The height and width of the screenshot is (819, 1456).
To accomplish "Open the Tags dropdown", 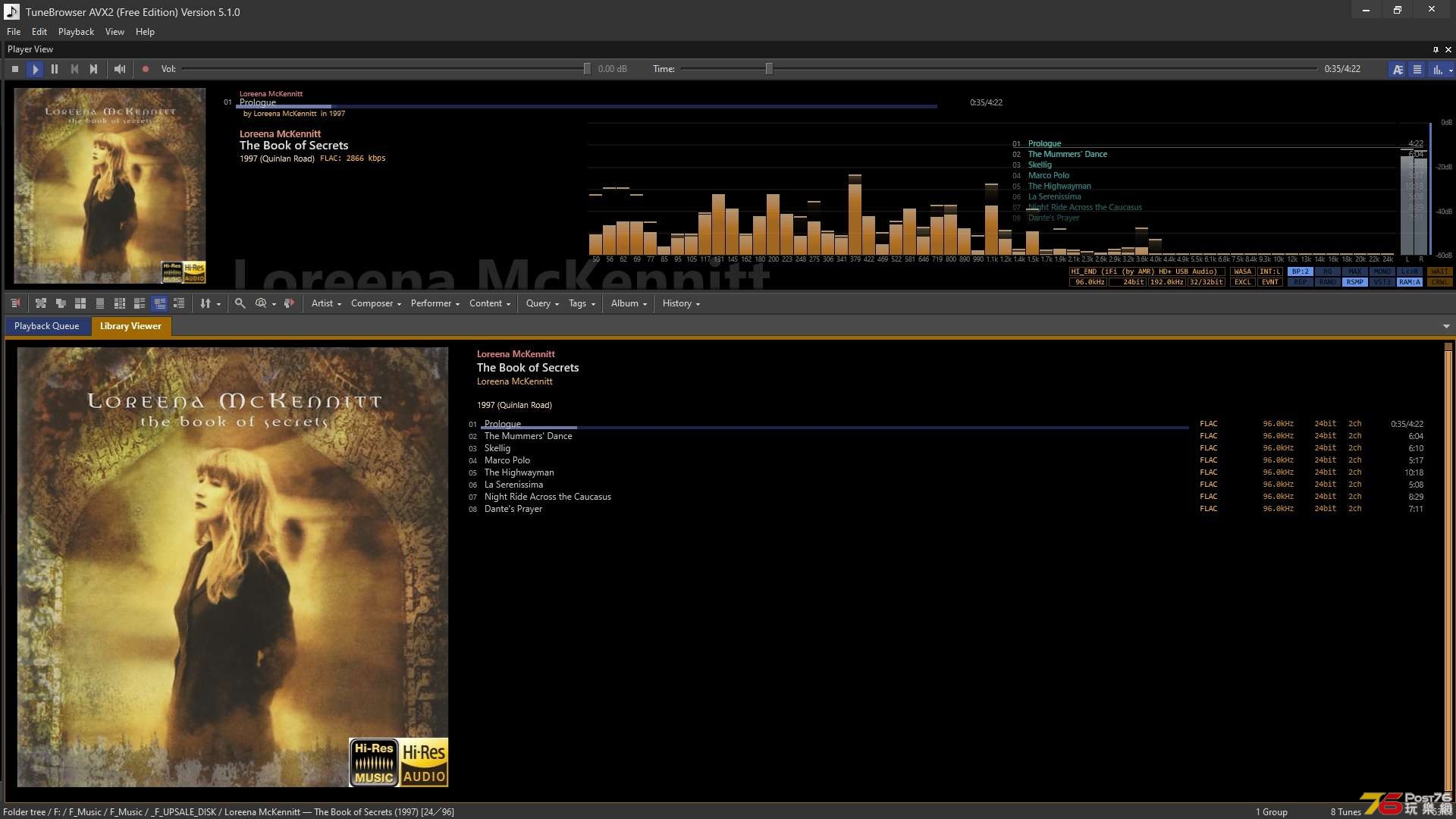I will click(x=582, y=303).
